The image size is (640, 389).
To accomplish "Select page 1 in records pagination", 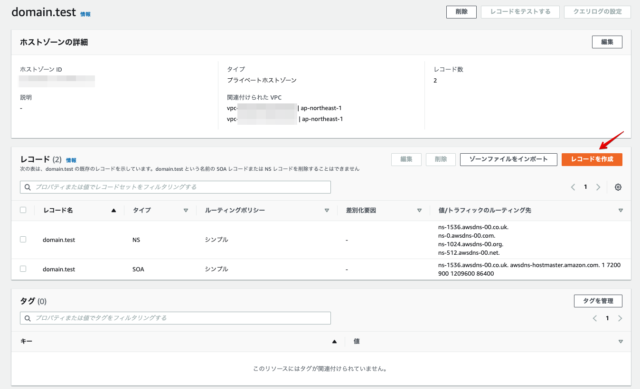I will pos(585,187).
